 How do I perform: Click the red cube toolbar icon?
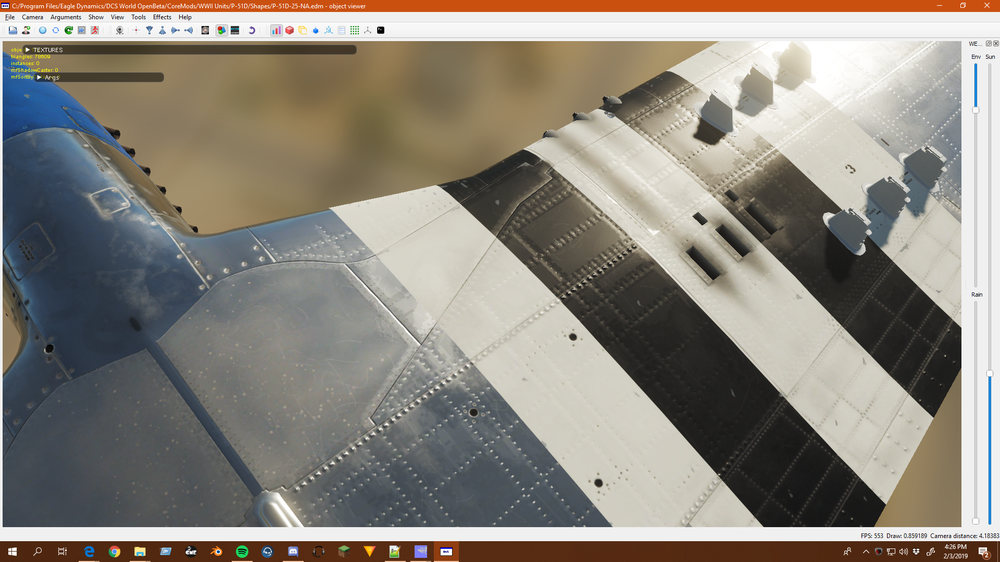290,30
